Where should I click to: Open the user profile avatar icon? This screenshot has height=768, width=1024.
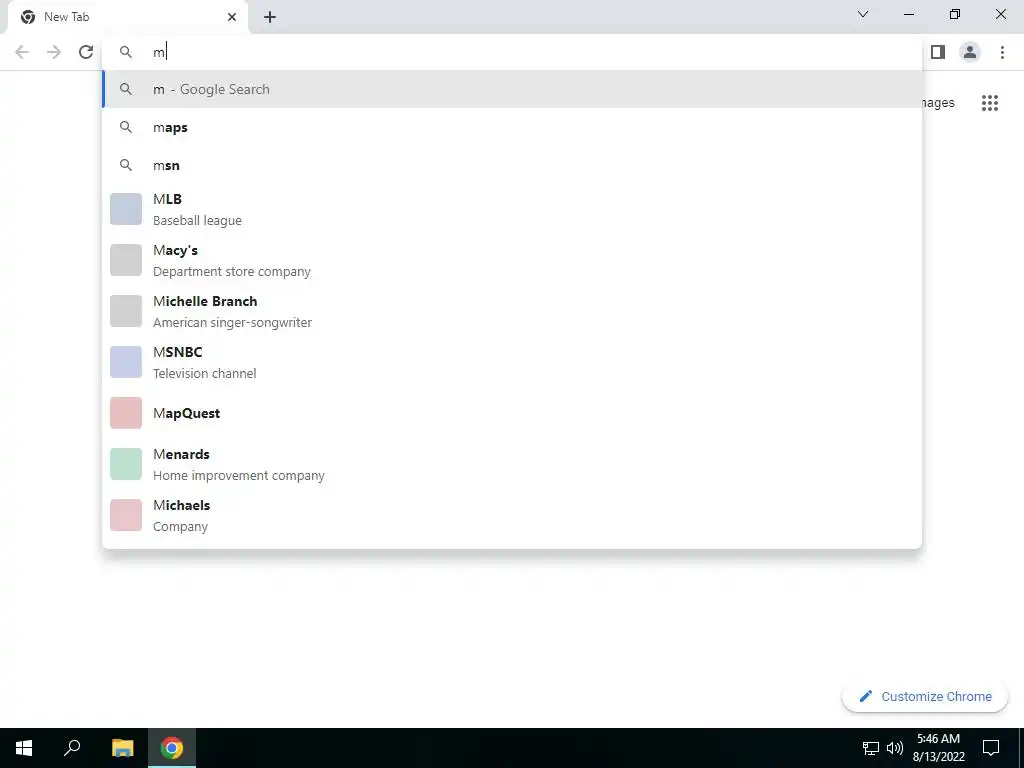coord(970,52)
